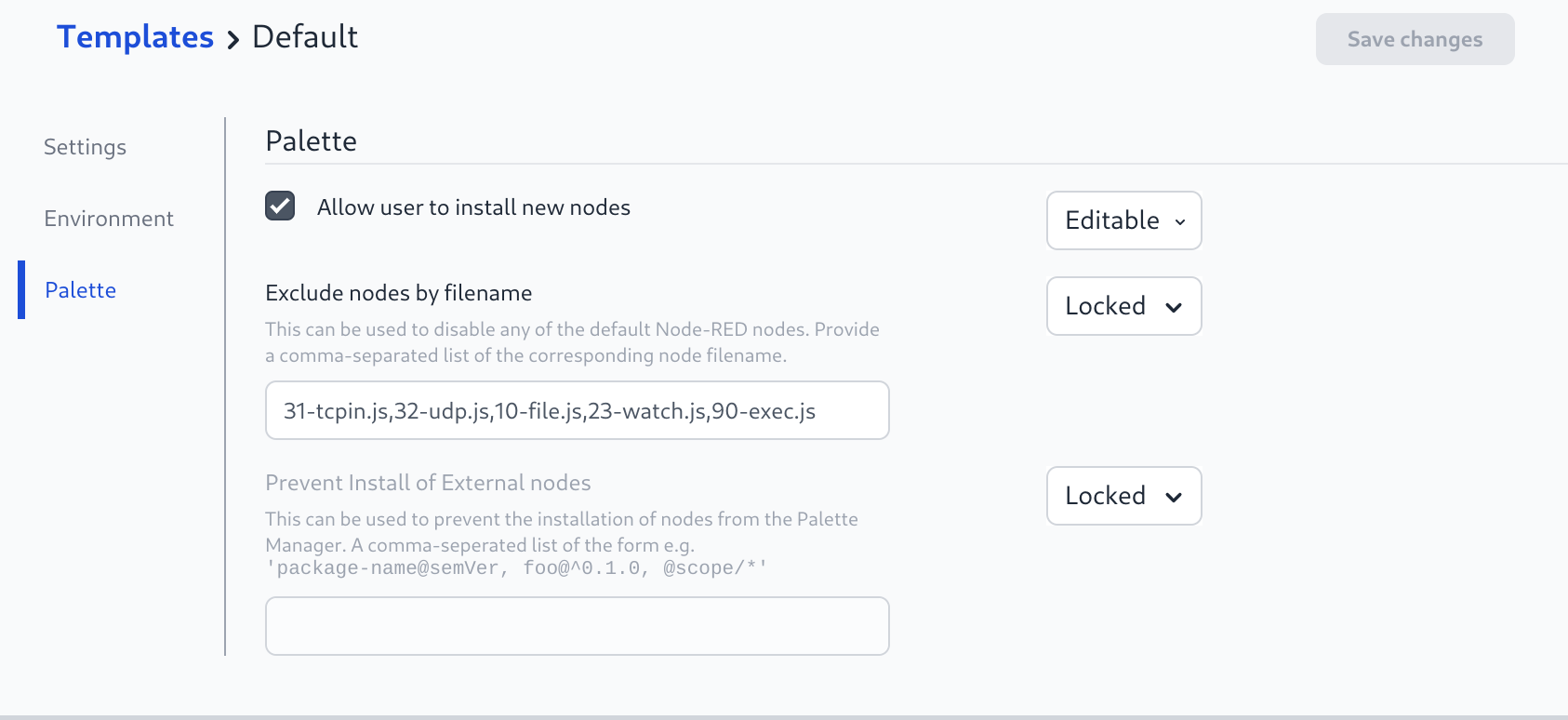Click the small arrow on the Editable dropdown
The height and width of the screenshot is (720, 1568).
(x=1180, y=221)
